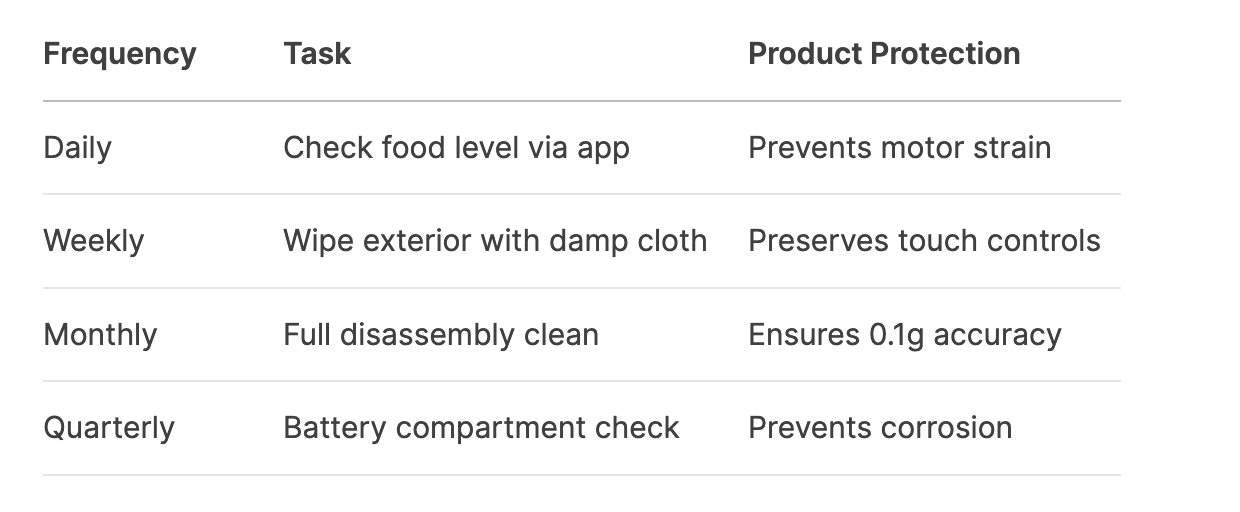Click the 'Prevents corrosion' cell
The image size is (1240, 512).
tap(880, 428)
